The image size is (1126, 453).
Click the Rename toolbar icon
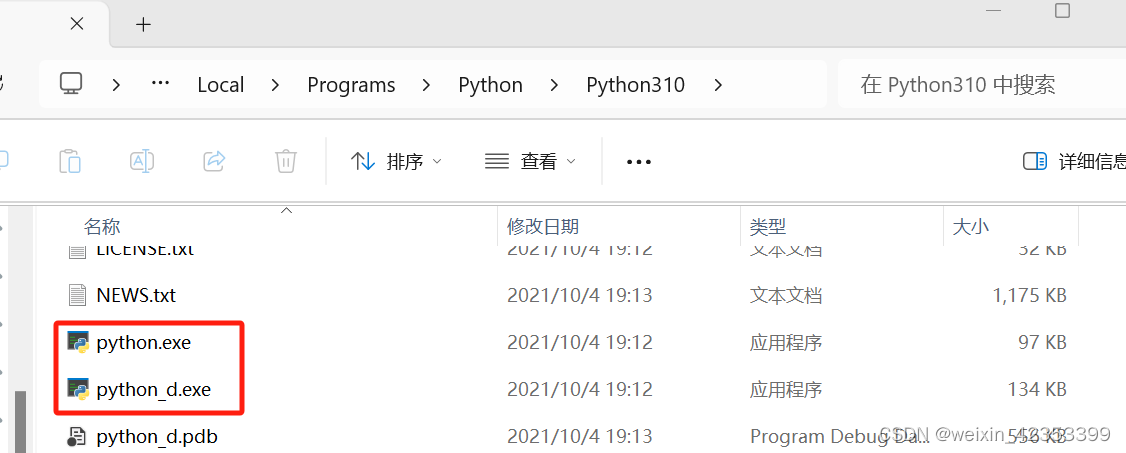[141, 161]
